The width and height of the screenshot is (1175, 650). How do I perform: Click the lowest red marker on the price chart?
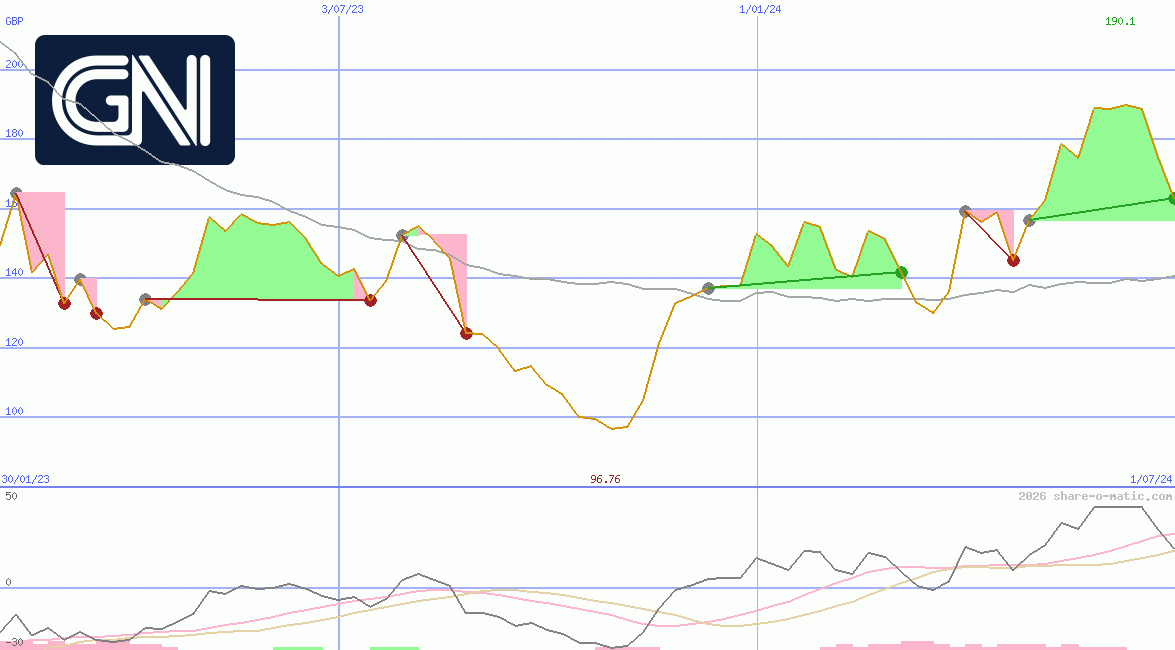coord(466,333)
